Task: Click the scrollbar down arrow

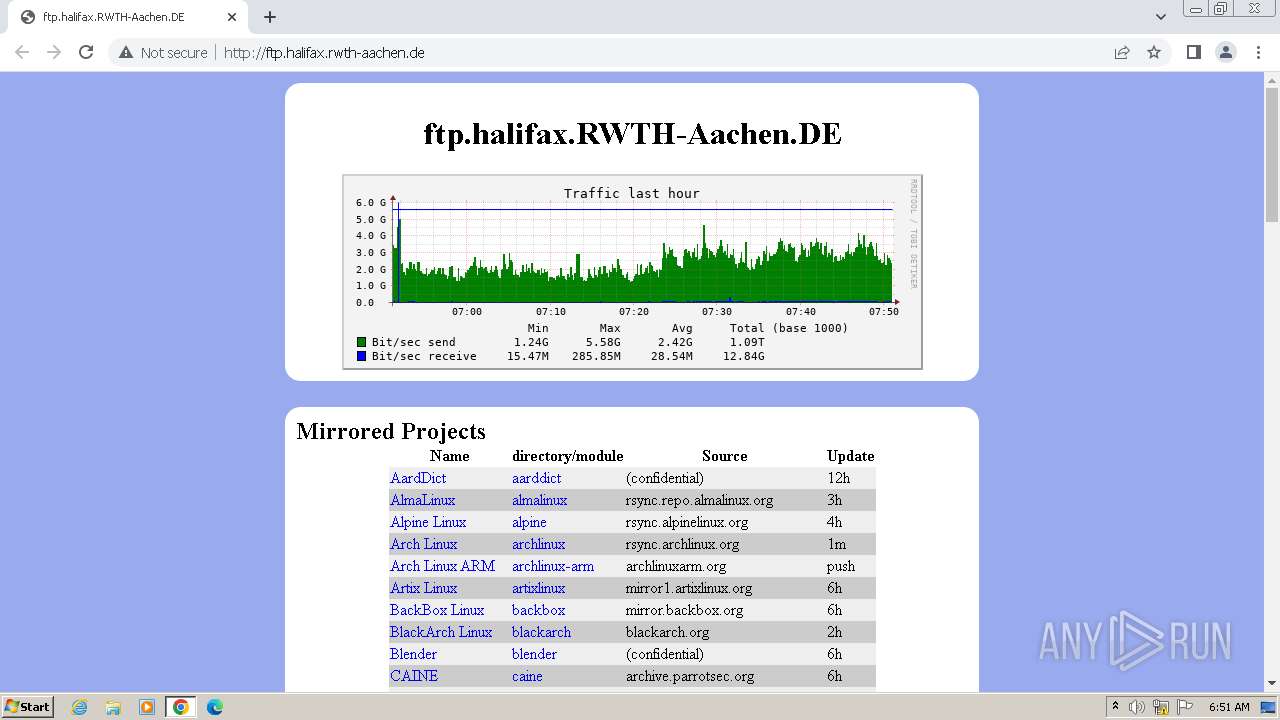Action: (x=1272, y=683)
